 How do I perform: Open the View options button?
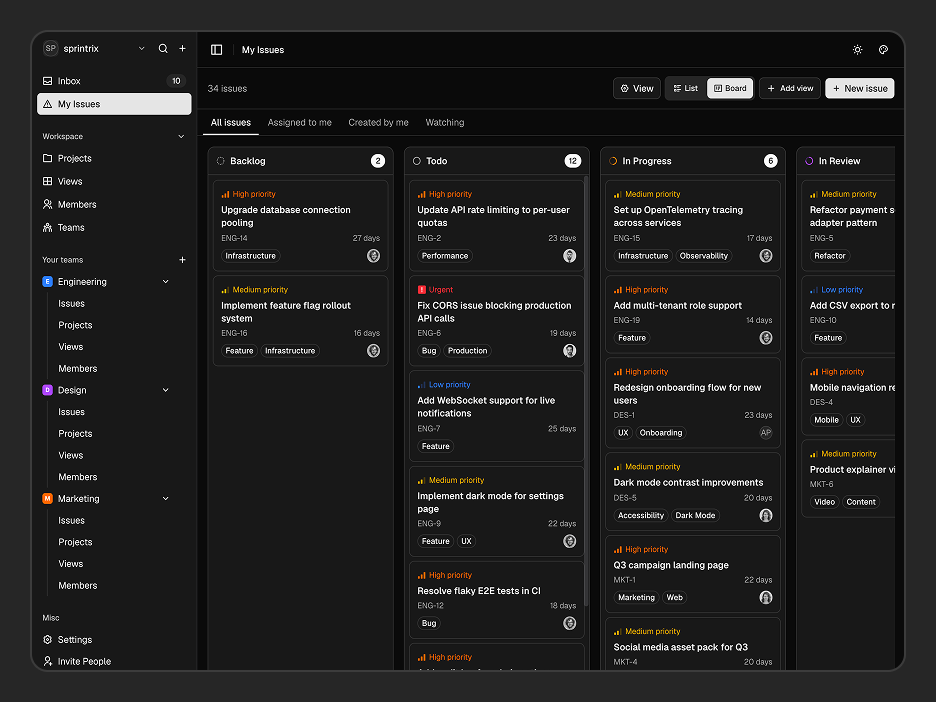(x=637, y=88)
